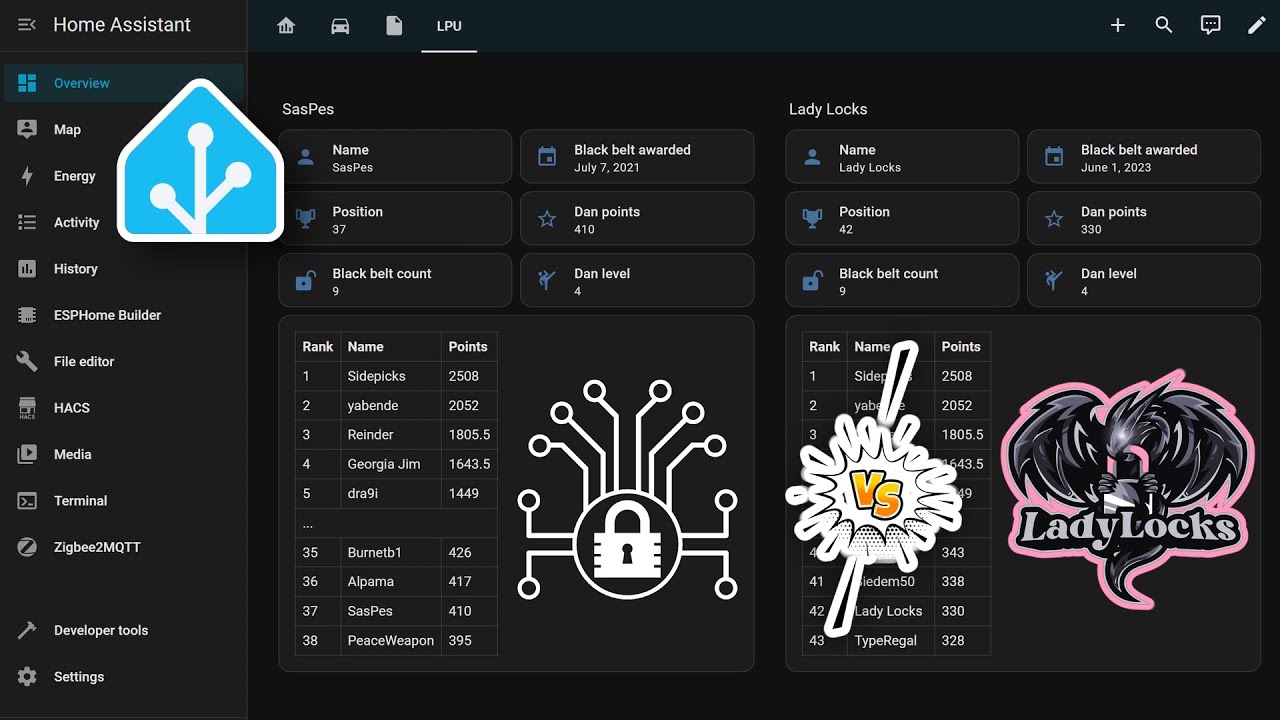Screen dimensions: 1280x720
Task: Open the Position 42 card
Action: 902,219
